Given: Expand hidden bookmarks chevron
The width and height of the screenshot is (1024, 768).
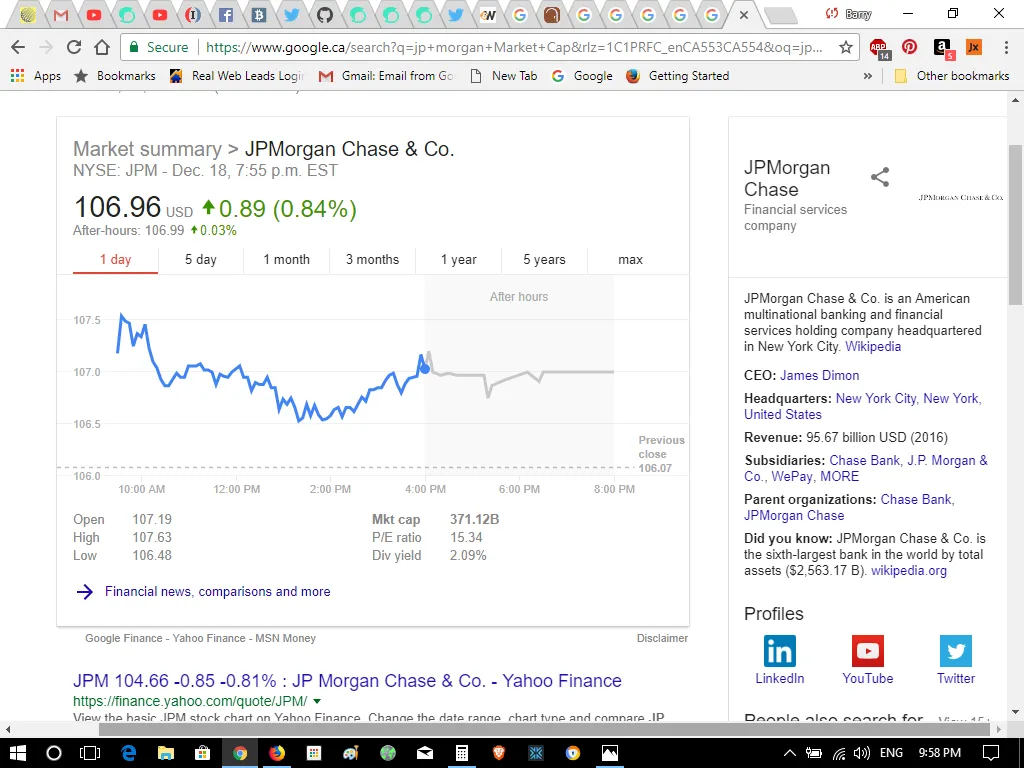Looking at the screenshot, I should (x=867, y=76).
